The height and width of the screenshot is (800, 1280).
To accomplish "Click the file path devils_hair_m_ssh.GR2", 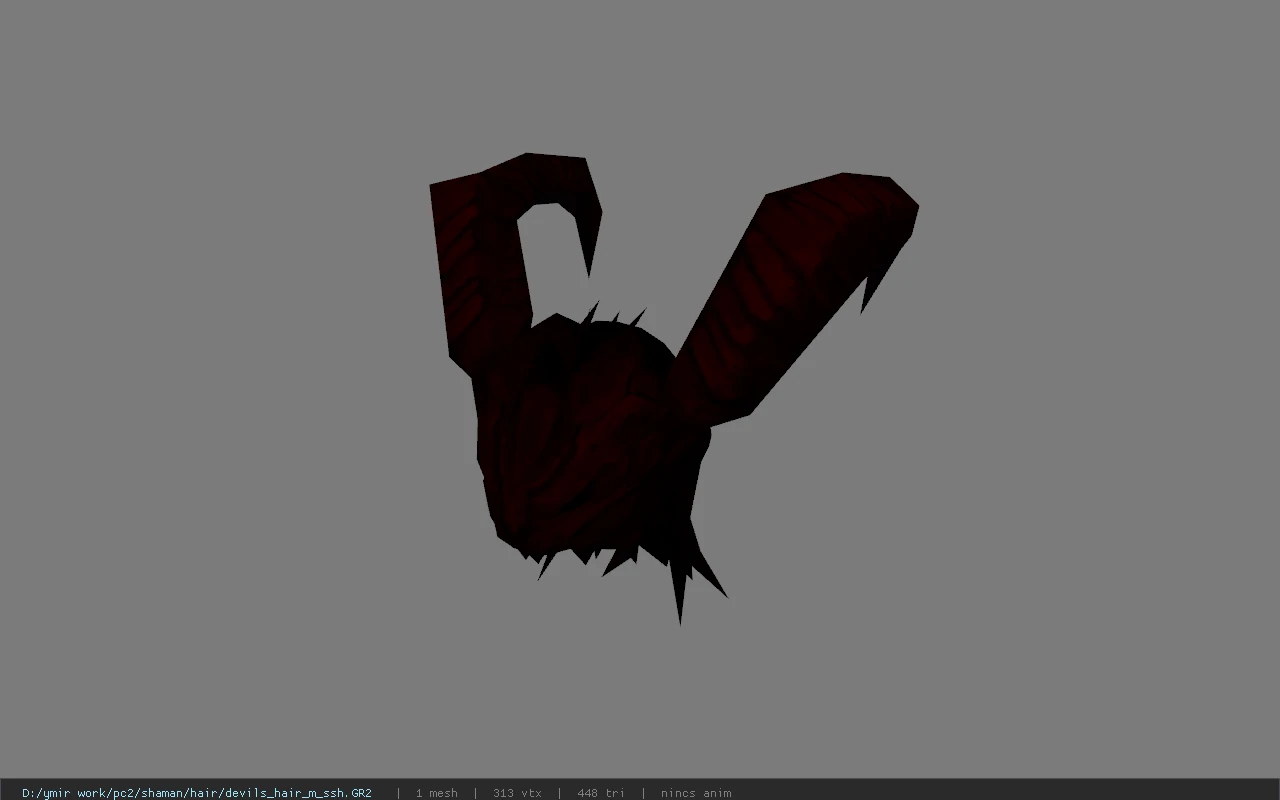I will (x=197, y=793).
